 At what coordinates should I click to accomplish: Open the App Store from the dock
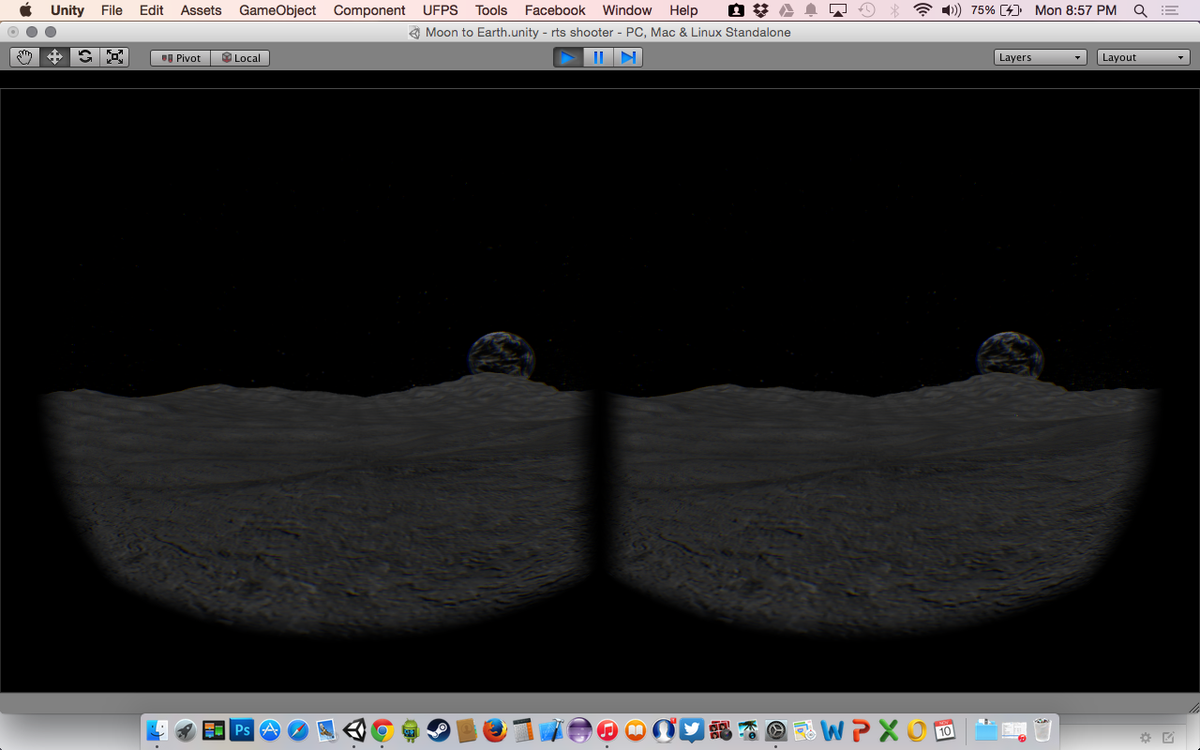click(270, 731)
